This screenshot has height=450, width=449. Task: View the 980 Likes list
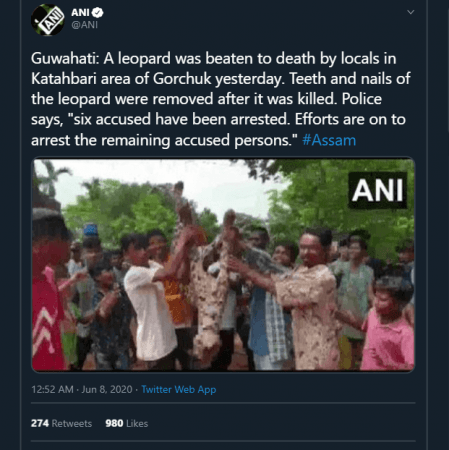tap(127, 423)
